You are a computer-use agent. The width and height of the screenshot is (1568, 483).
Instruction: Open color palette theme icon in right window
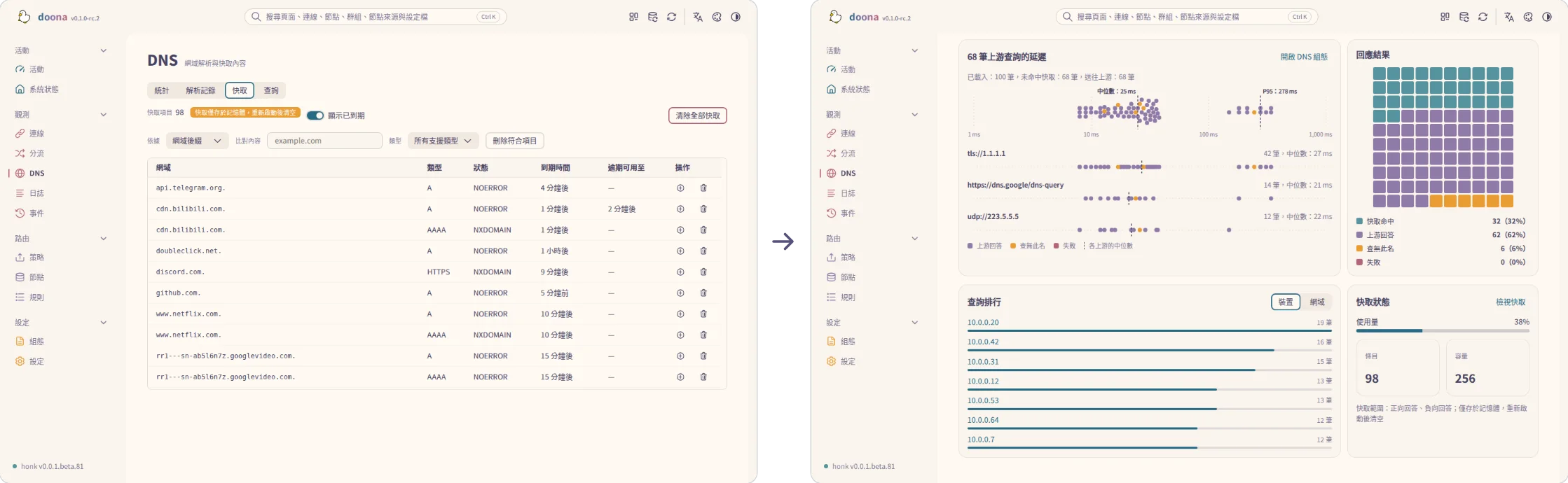coord(1528,17)
